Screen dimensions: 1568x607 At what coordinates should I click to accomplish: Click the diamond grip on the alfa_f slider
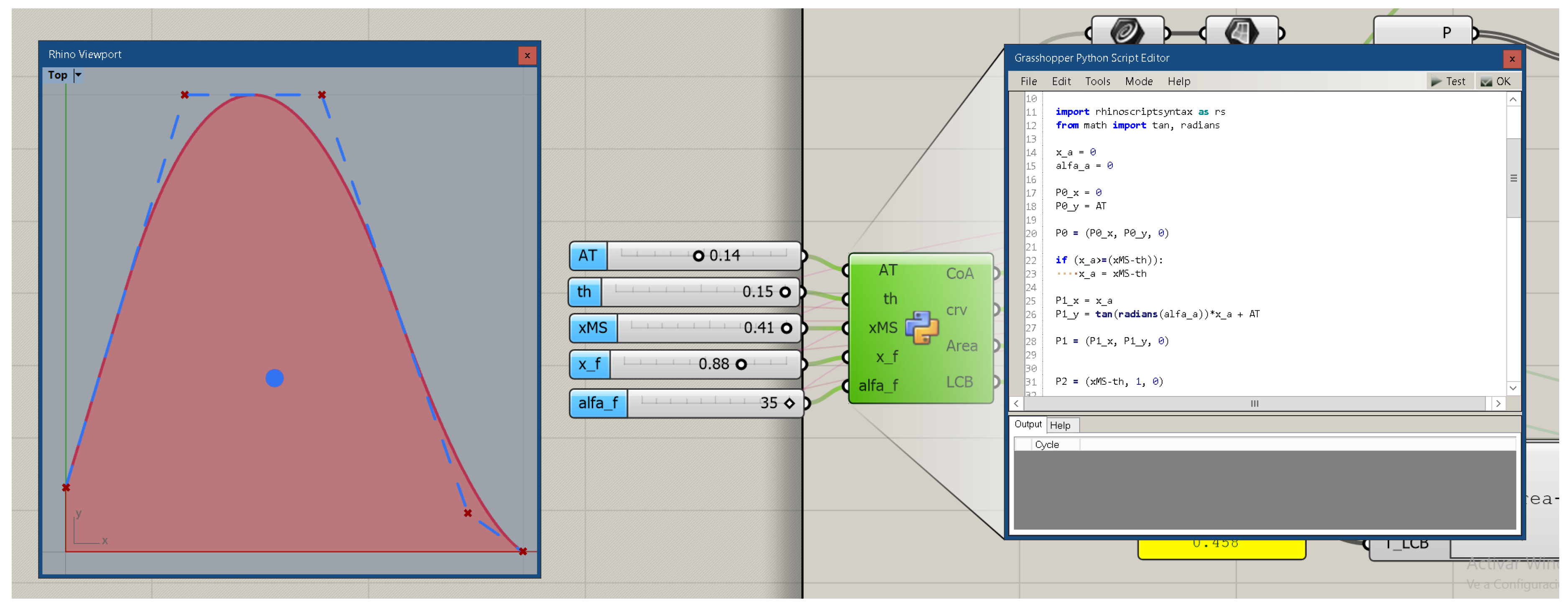(x=790, y=403)
